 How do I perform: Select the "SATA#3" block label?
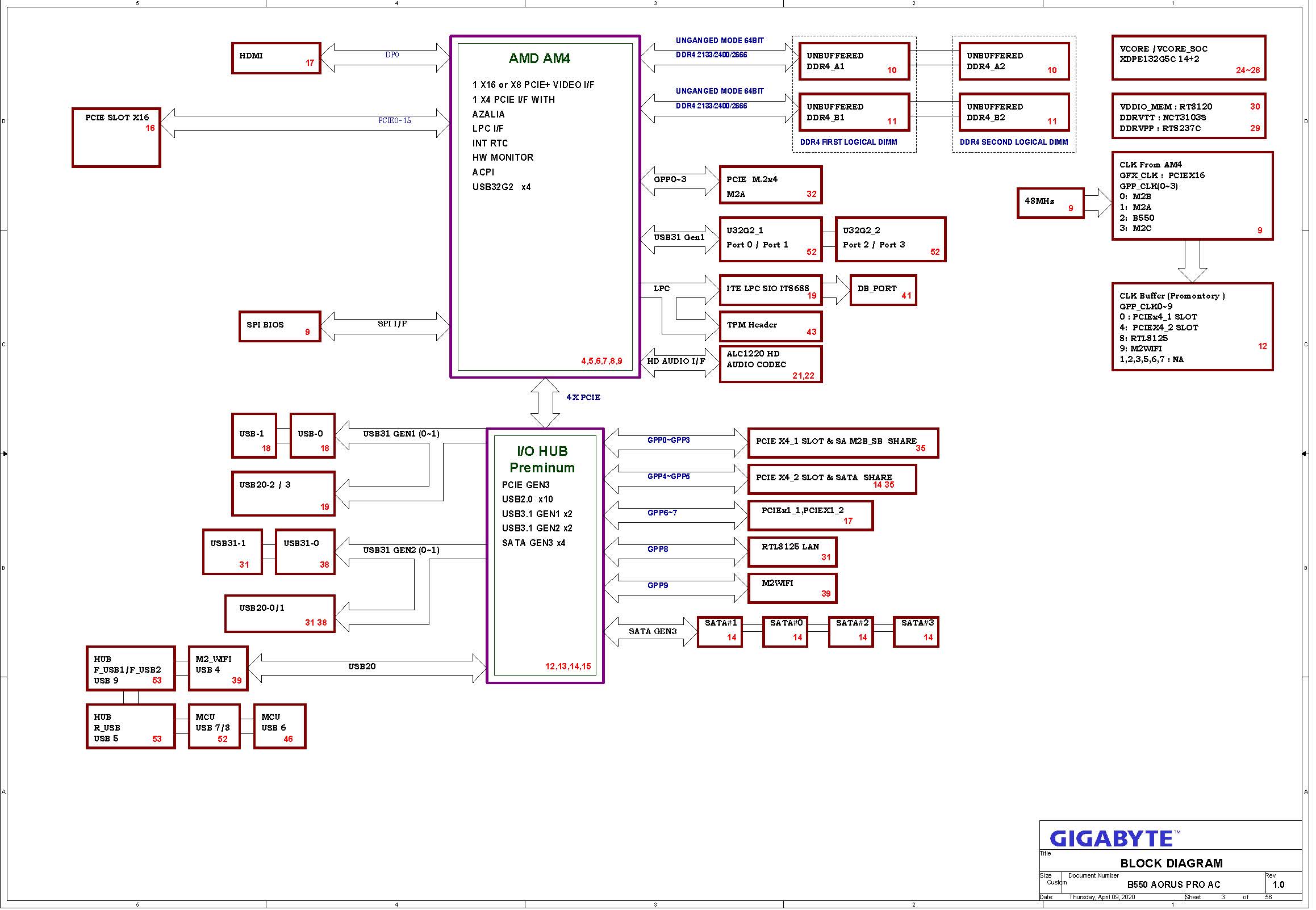pyautogui.click(x=918, y=623)
